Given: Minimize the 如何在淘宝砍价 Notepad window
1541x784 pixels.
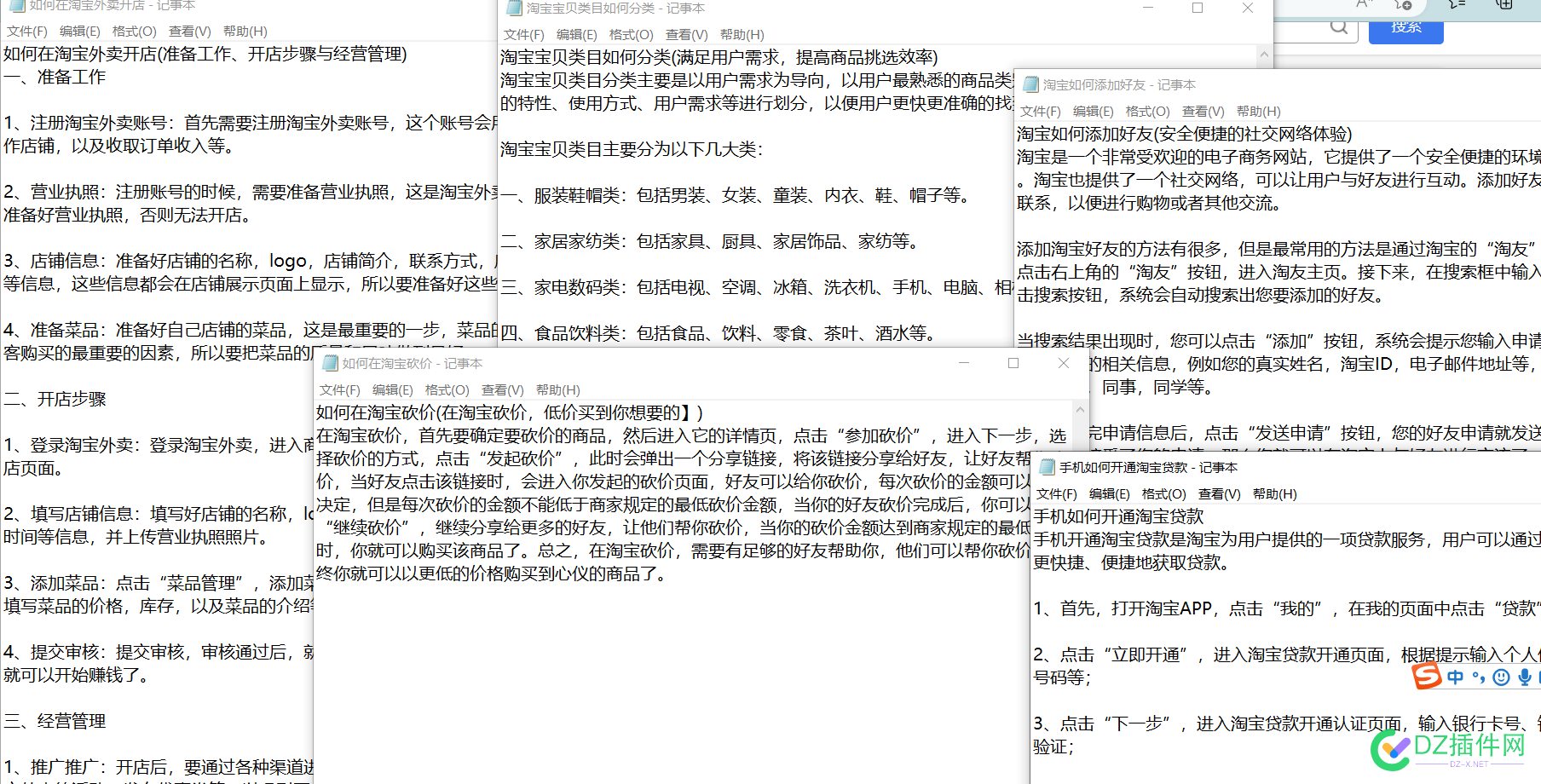Looking at the screenshot, I should pyautogui.click(x=964, y=363).
